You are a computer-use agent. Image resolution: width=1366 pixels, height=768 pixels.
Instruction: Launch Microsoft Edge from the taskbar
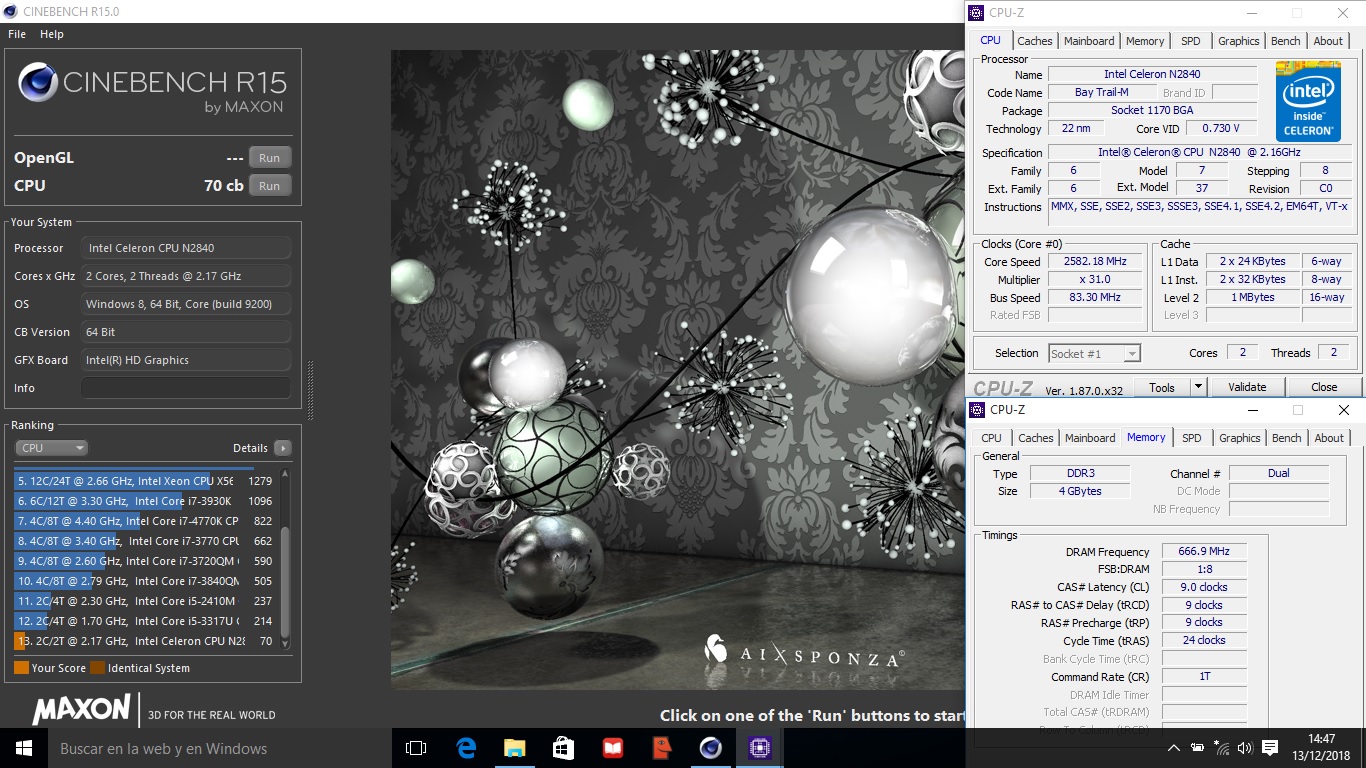pyautogui.click(x=466, y=748)
